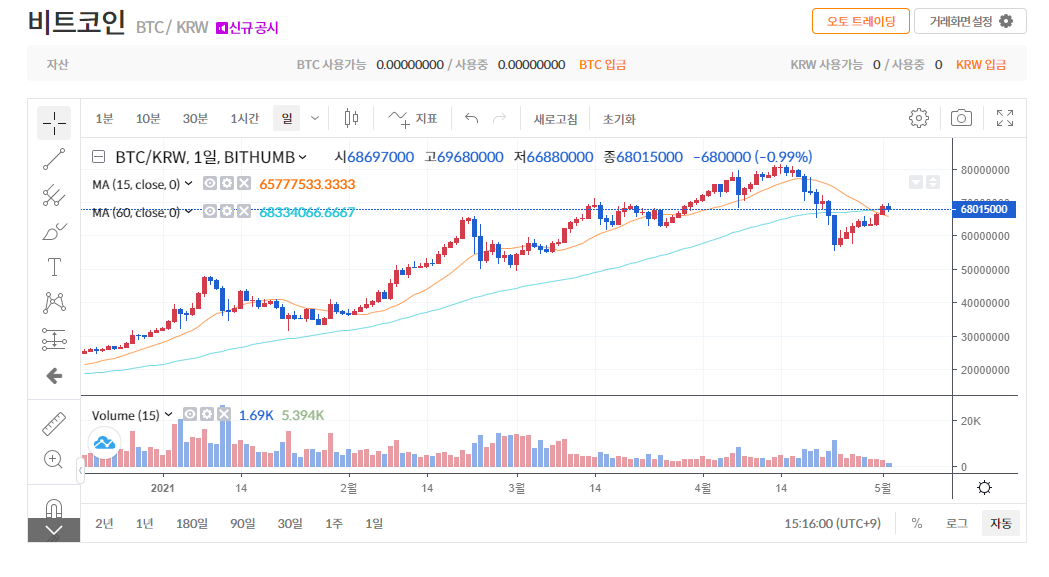
Task: Switch to 1시간 interval
Action: [244, 118]
